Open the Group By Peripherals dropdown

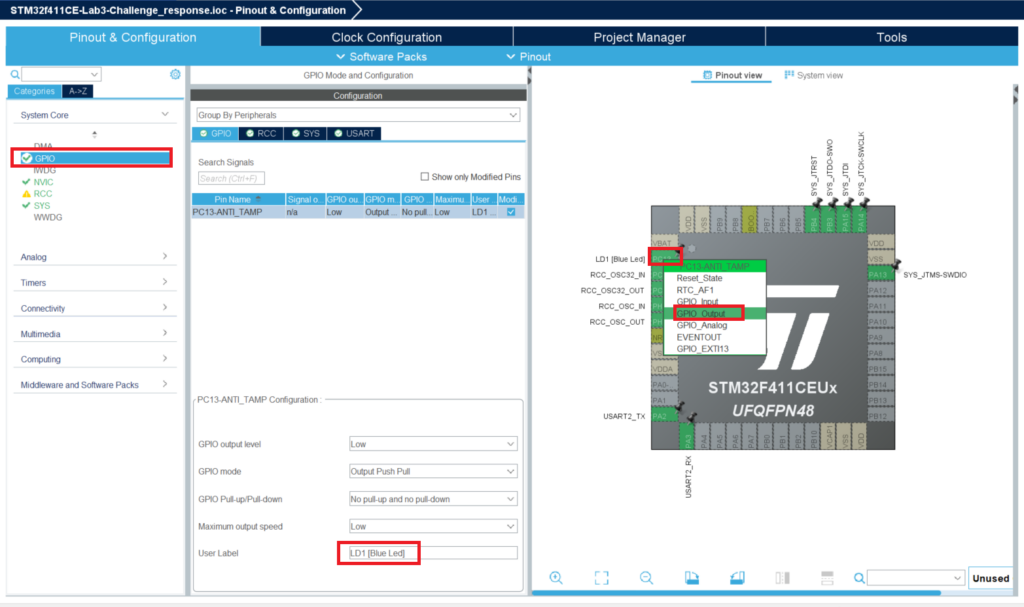click(x=358, y=115)
